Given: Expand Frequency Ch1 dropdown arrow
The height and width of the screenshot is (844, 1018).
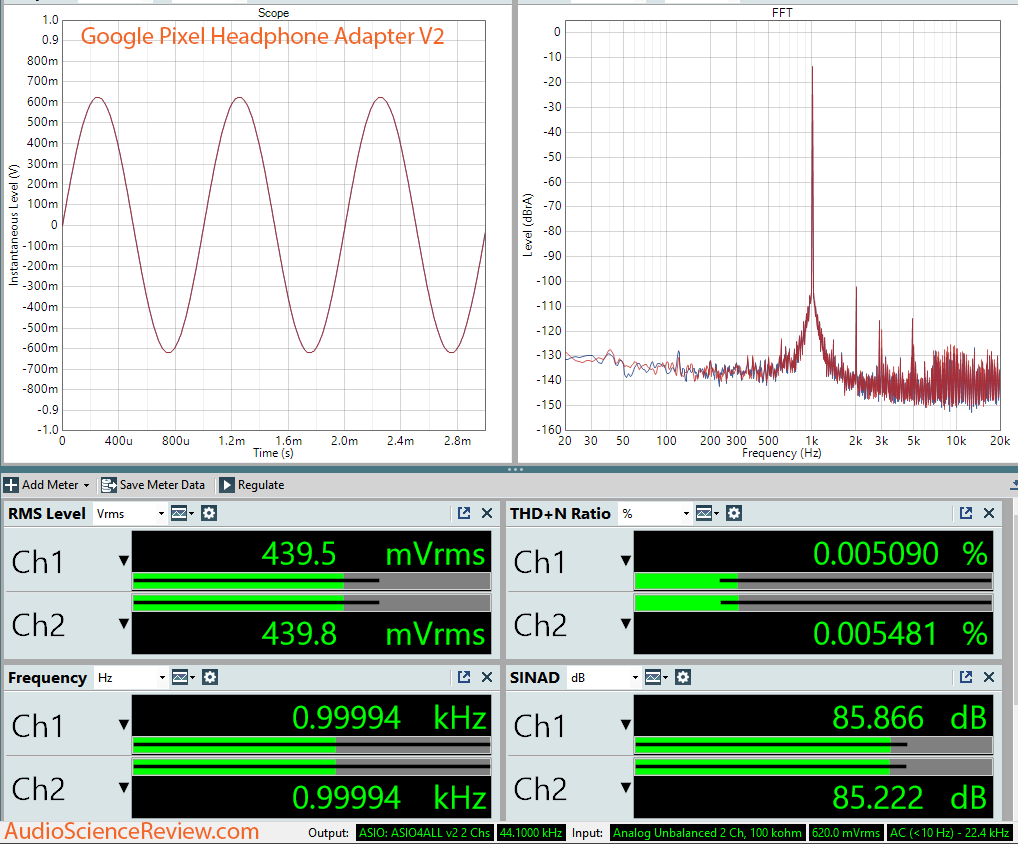Looking at the screenshot, I should [123, 725].
